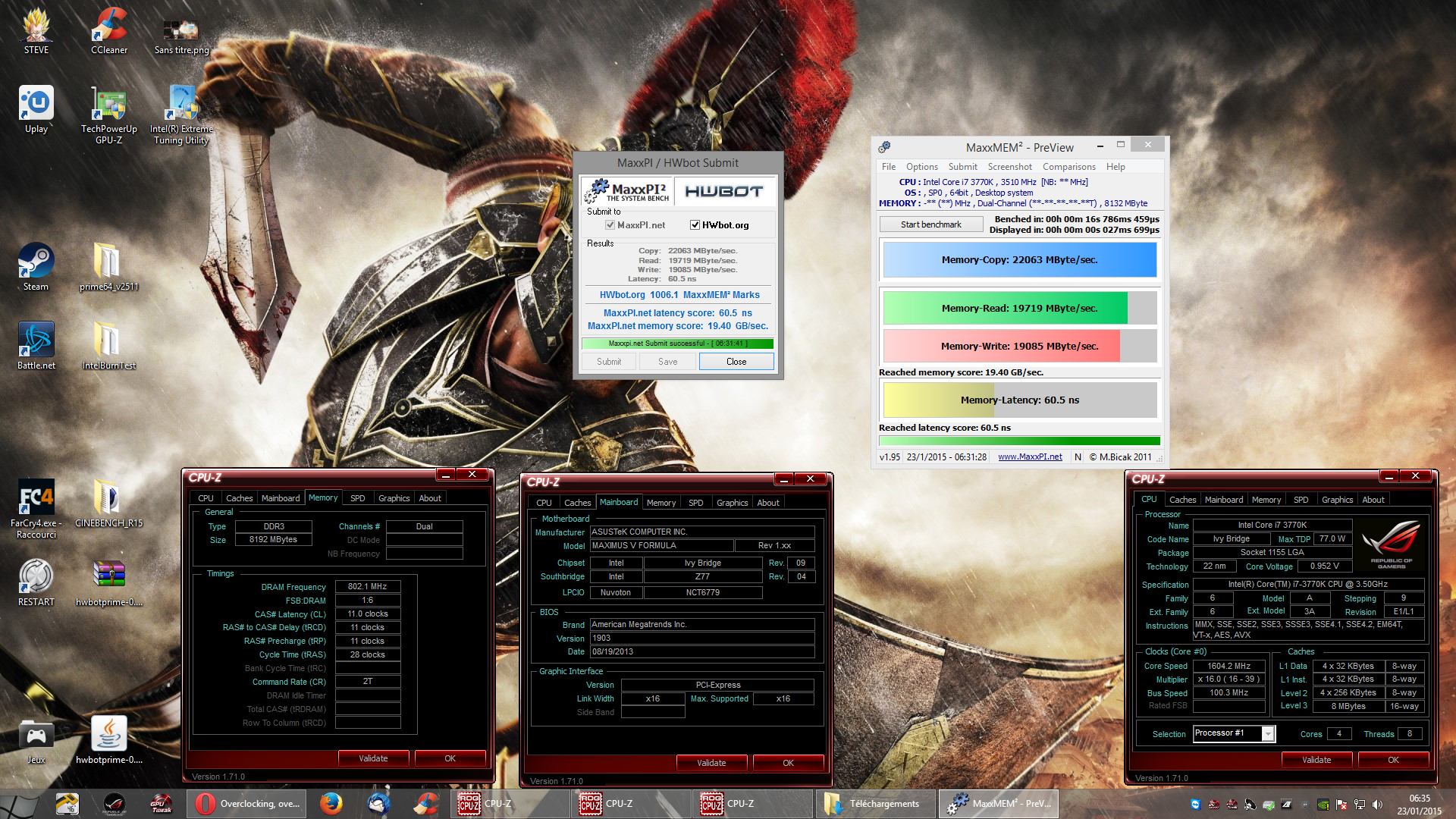
Task: Expand the Processor #1 selection dropdown
Action: (1268, 733)
